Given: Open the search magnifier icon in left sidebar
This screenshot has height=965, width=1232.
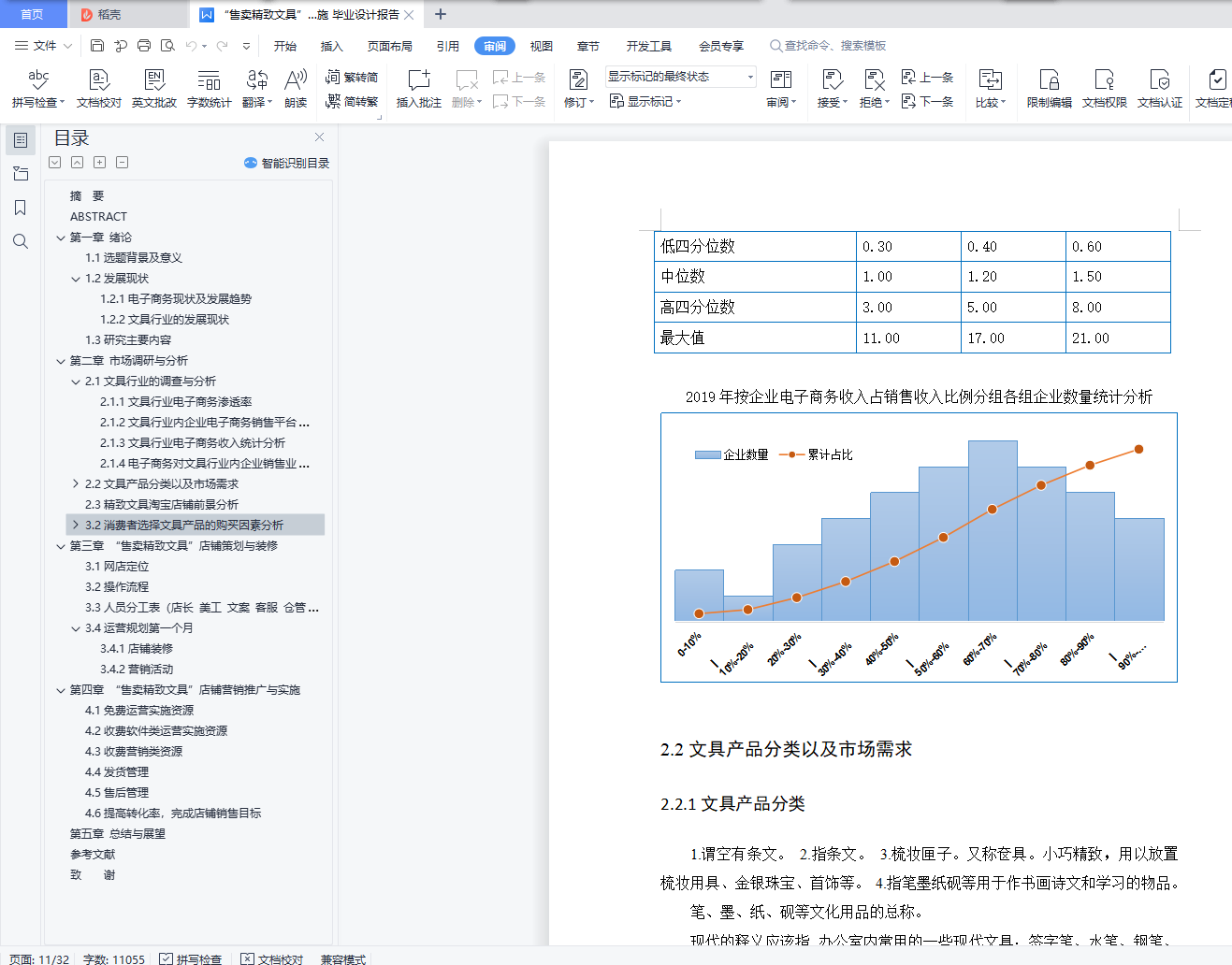Looking at the screenshot, I should click(x=21, y=241).
